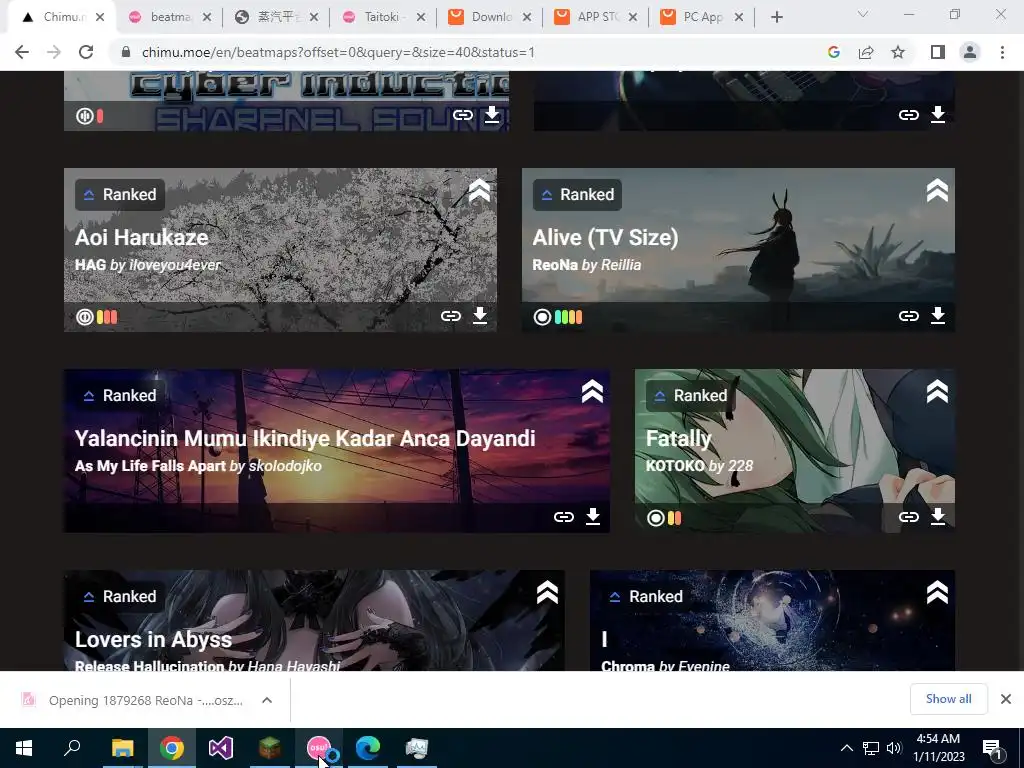Screen dimensions: 1024x768
Task: Open File Explorer from the taskbar
Action: click(122, 748)
